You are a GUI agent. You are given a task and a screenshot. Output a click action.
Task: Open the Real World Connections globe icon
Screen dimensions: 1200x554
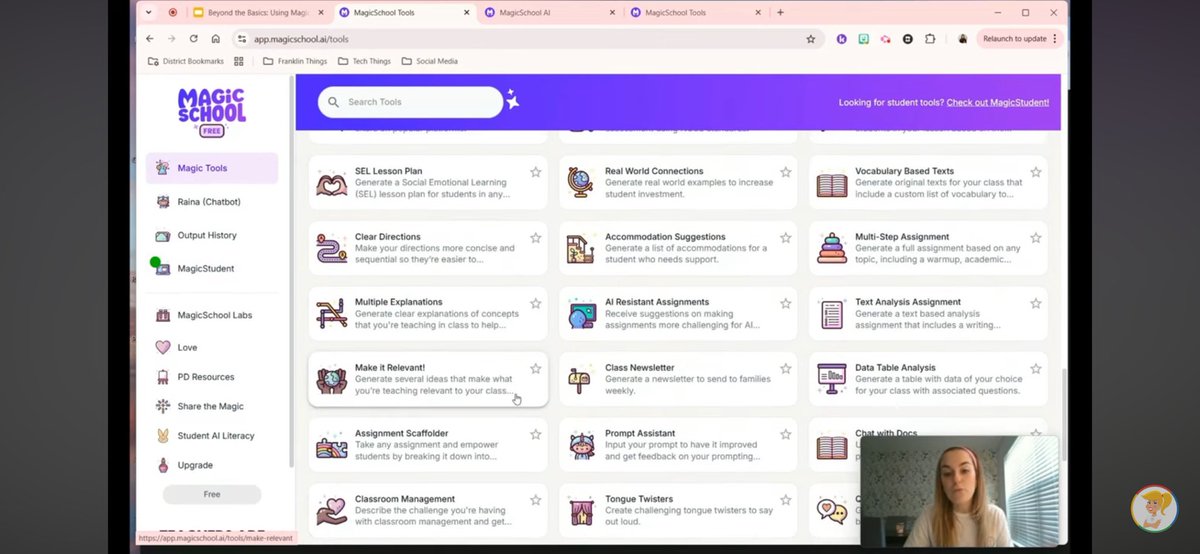(x=581, y=184)
